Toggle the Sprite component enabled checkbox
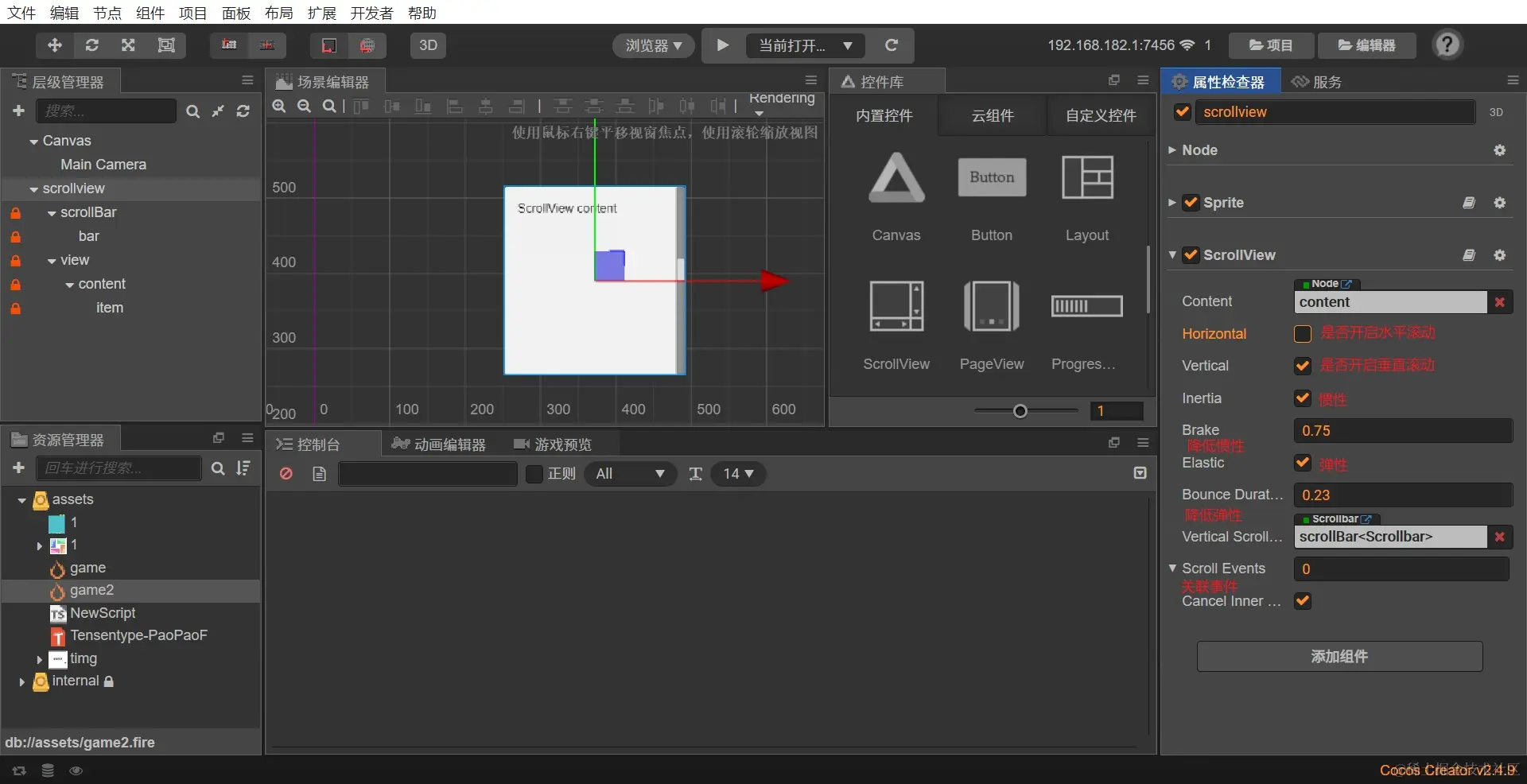1527x784 pixels. click(x=1191, y=203)
